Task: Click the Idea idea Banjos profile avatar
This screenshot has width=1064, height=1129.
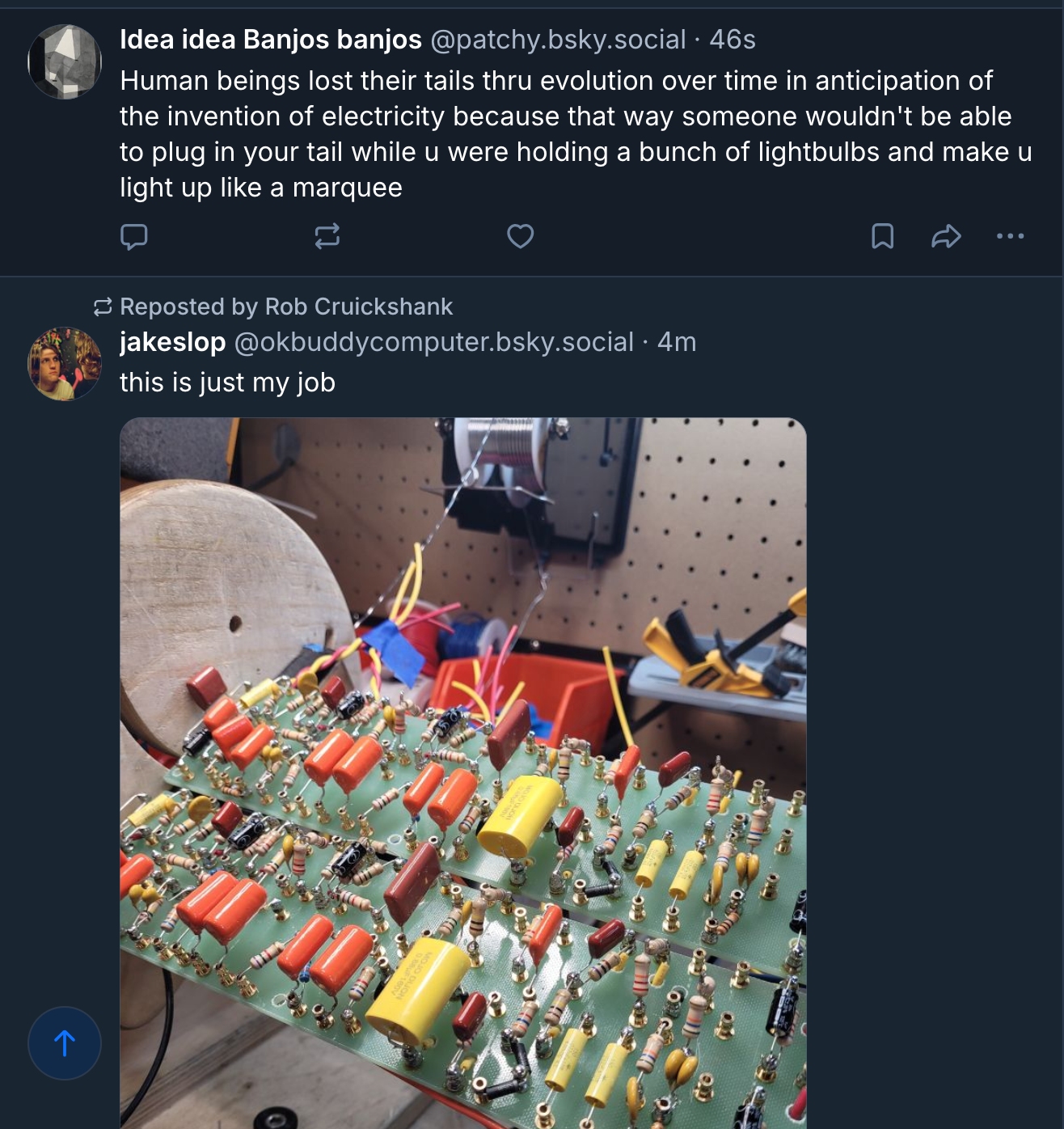Action: click(x=65, y=61)
